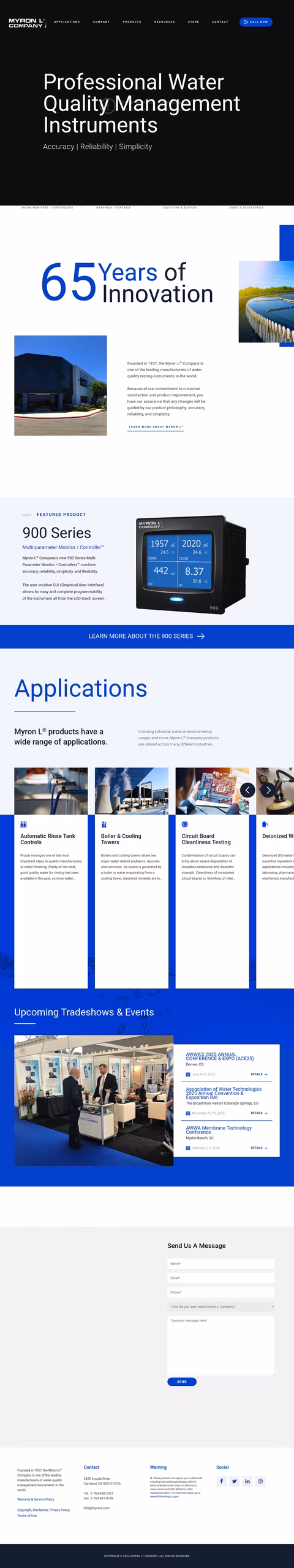This screenshot has width=294, height=1568.
Task: Submit form with the Send button
Action: coord(182,1382)
